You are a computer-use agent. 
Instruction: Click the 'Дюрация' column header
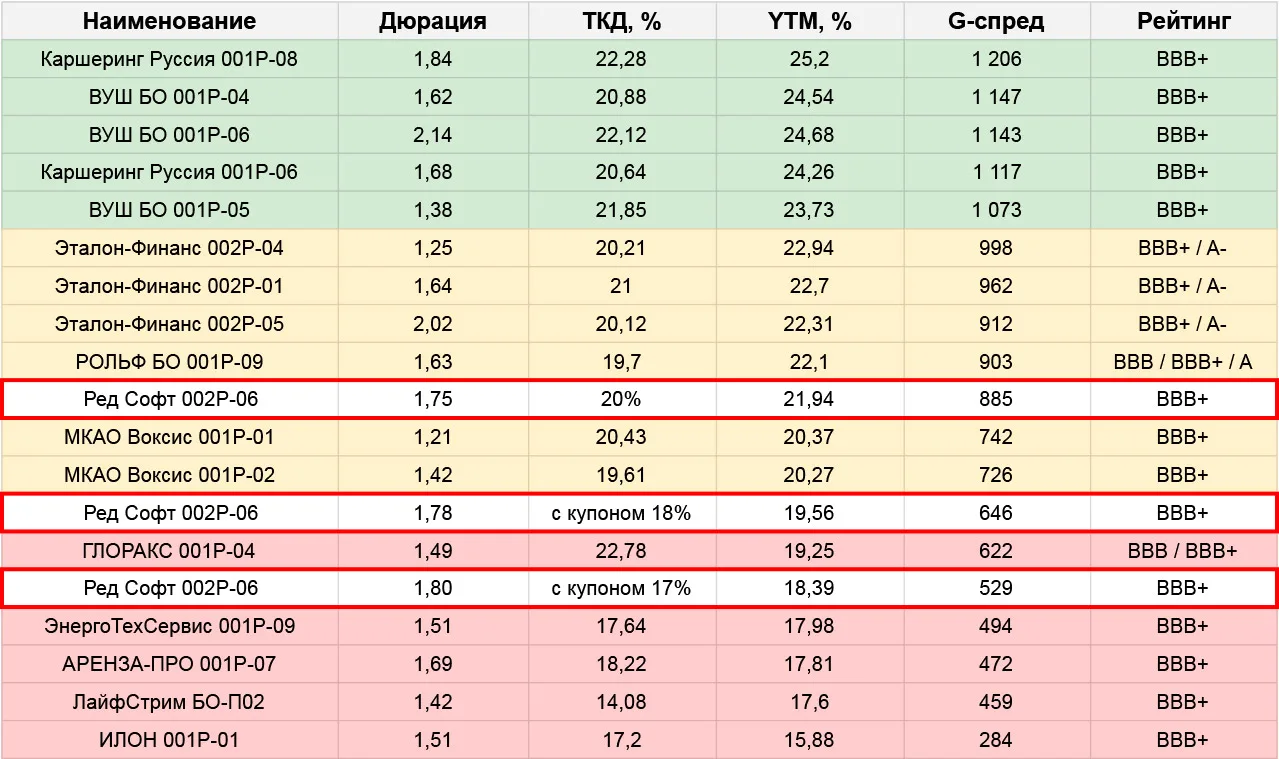(x=433, y=21)
